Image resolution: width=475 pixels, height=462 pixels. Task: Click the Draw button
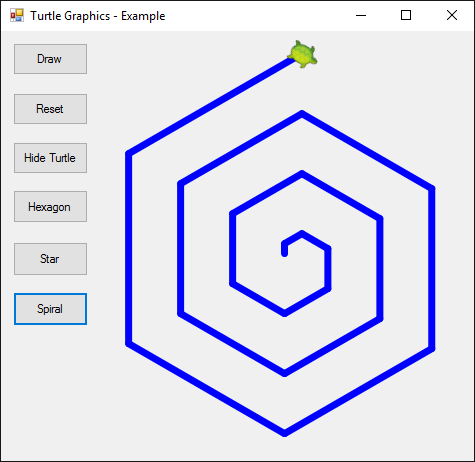pos(50,59)
